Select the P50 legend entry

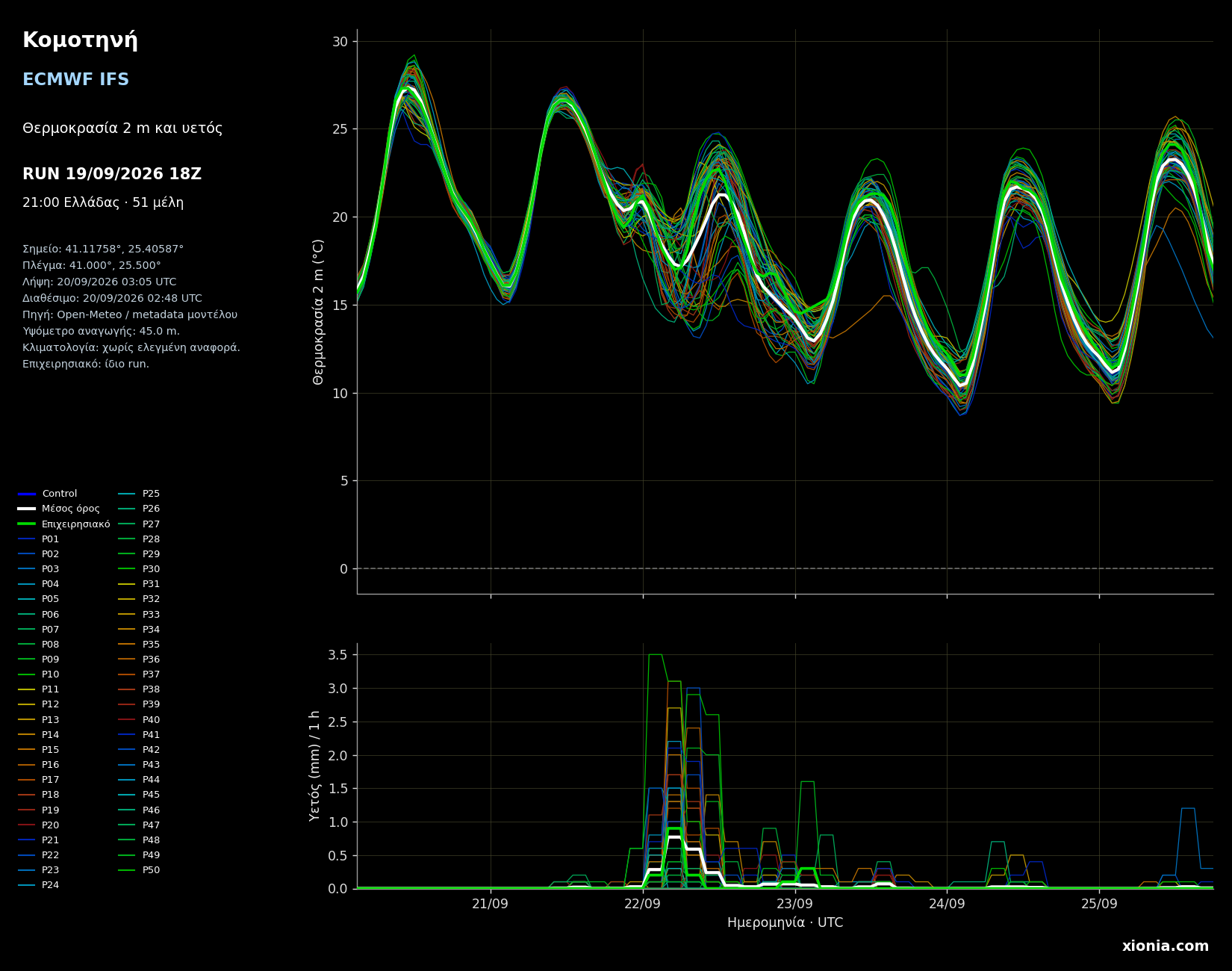coord(140,870)
